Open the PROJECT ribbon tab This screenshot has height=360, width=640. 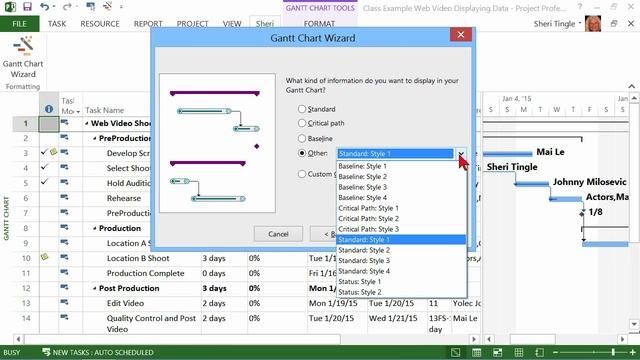192,24
